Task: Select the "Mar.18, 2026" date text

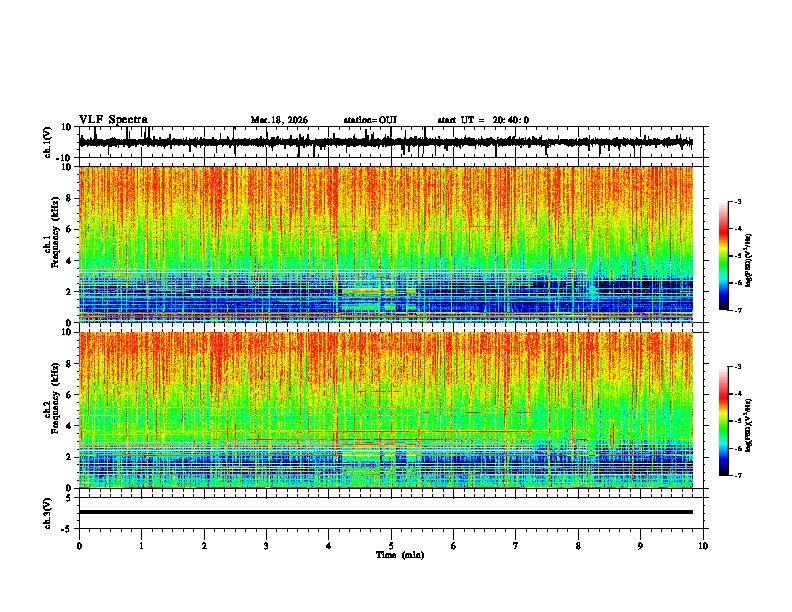Action: 279,120
